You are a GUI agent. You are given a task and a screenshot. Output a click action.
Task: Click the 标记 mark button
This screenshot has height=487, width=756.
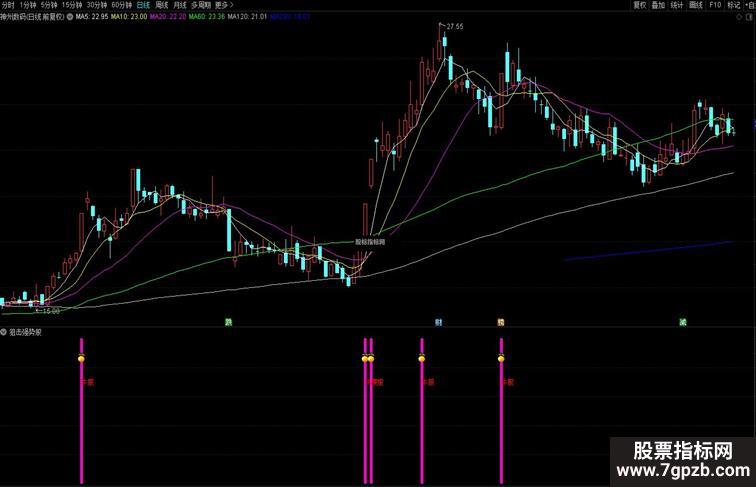[x=733, y=5]
